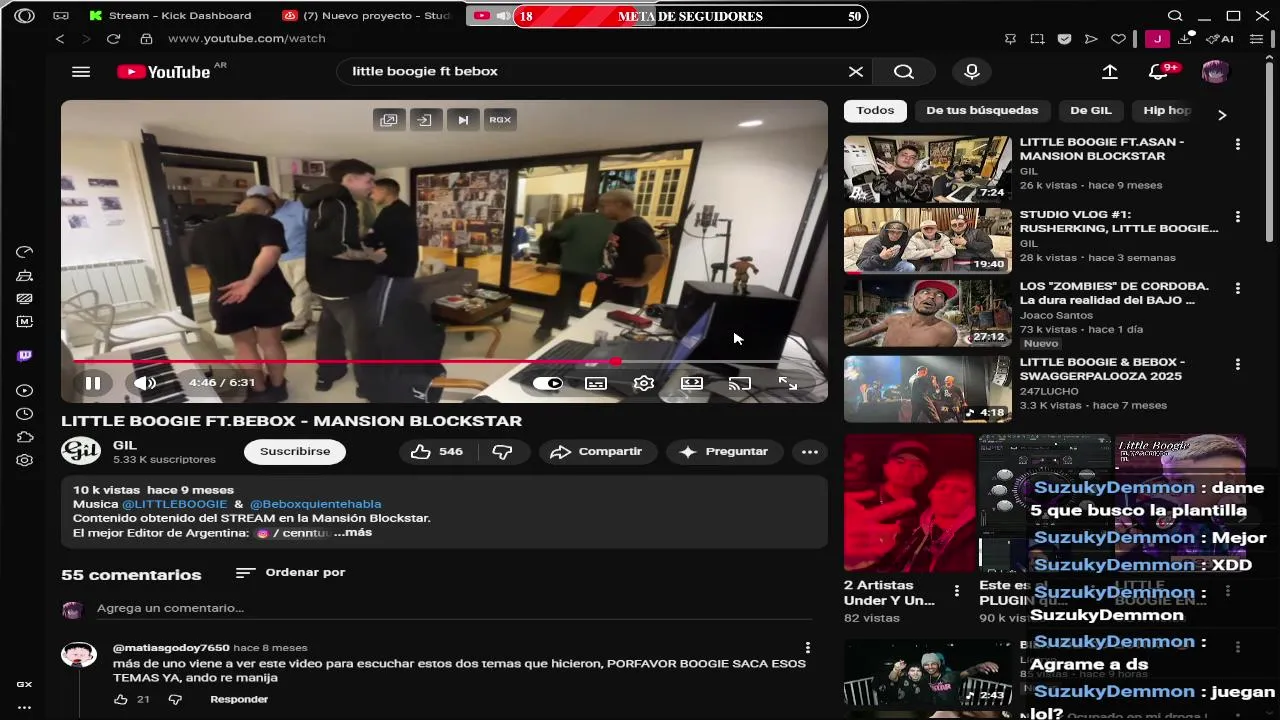Open YouTube create upload icon
Image resolution: width=1280 pixels, height=720 pixels.
coord(1110,72)
